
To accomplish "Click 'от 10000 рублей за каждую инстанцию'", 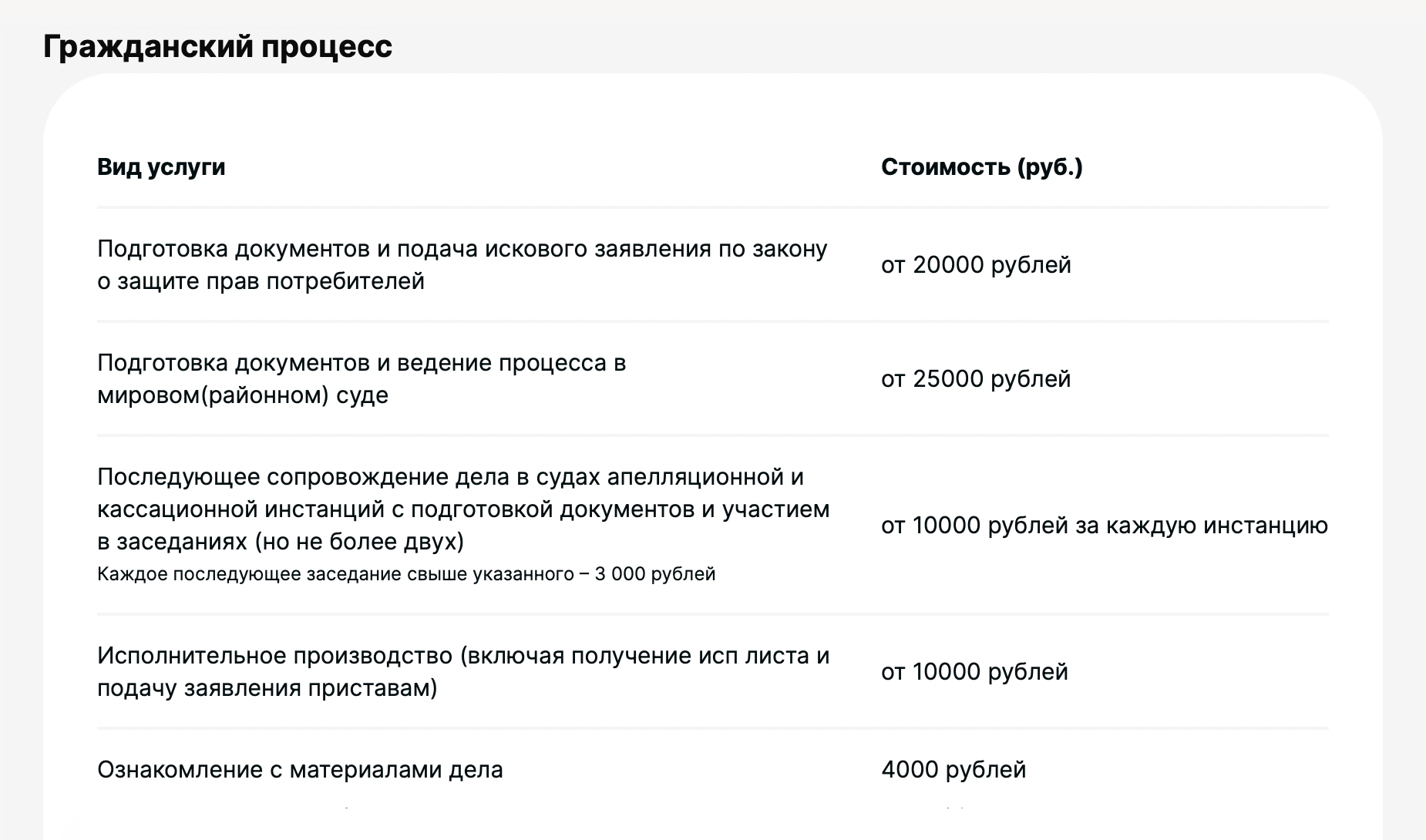I will click(x=1105, y=526).
